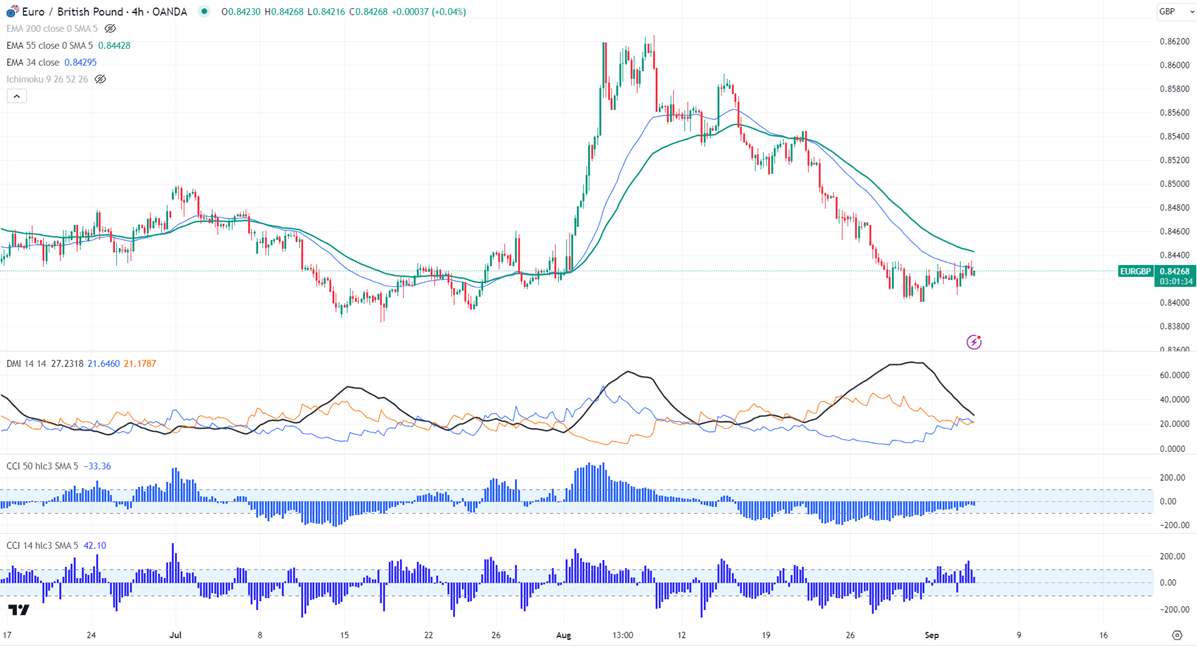Screen dimensions: 1197x647
Task: Click the CCI 14 value 42.10
Action: click(x=95, y=546)
